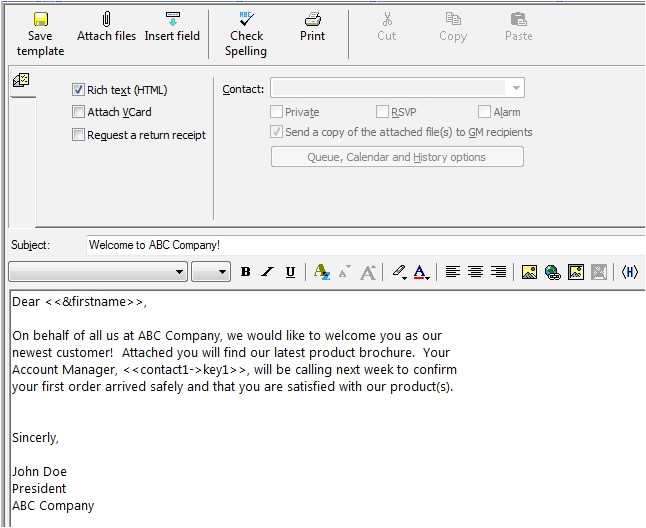
Task: Center align the text
Action: coord(475,272)
